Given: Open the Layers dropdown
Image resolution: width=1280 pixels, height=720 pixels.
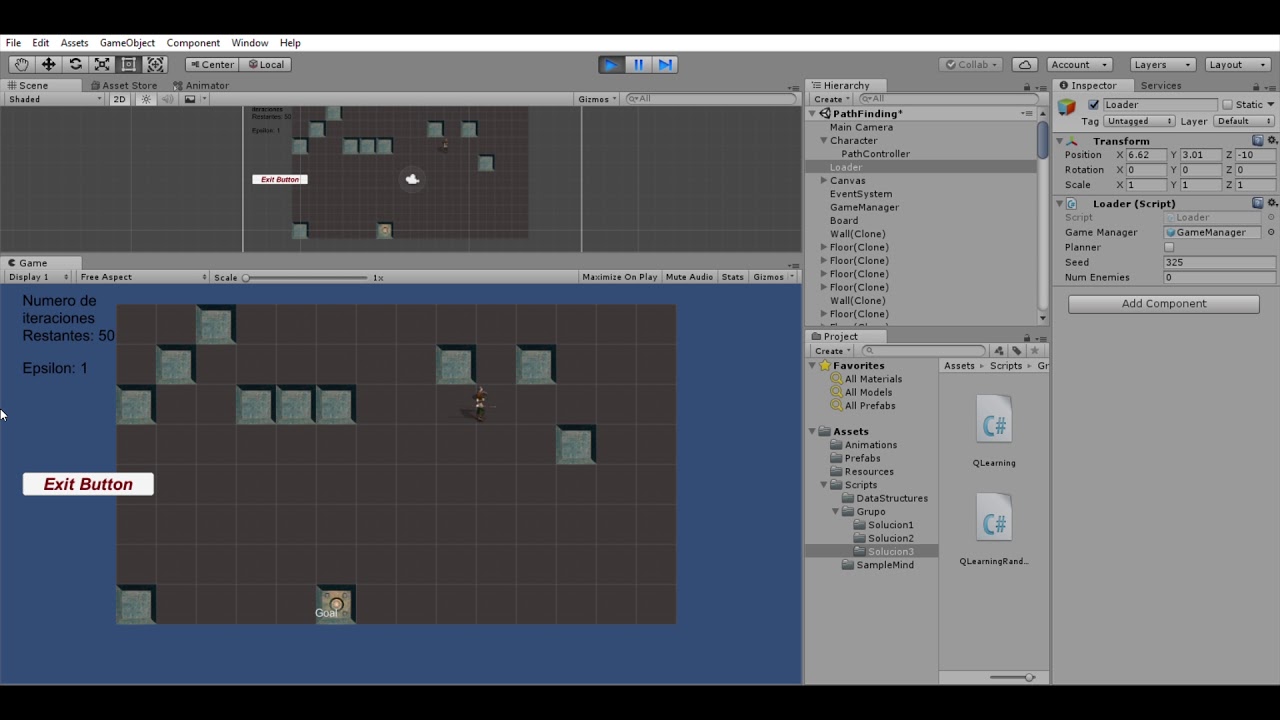Looking at the screenshot, I should click(1161, 64).
